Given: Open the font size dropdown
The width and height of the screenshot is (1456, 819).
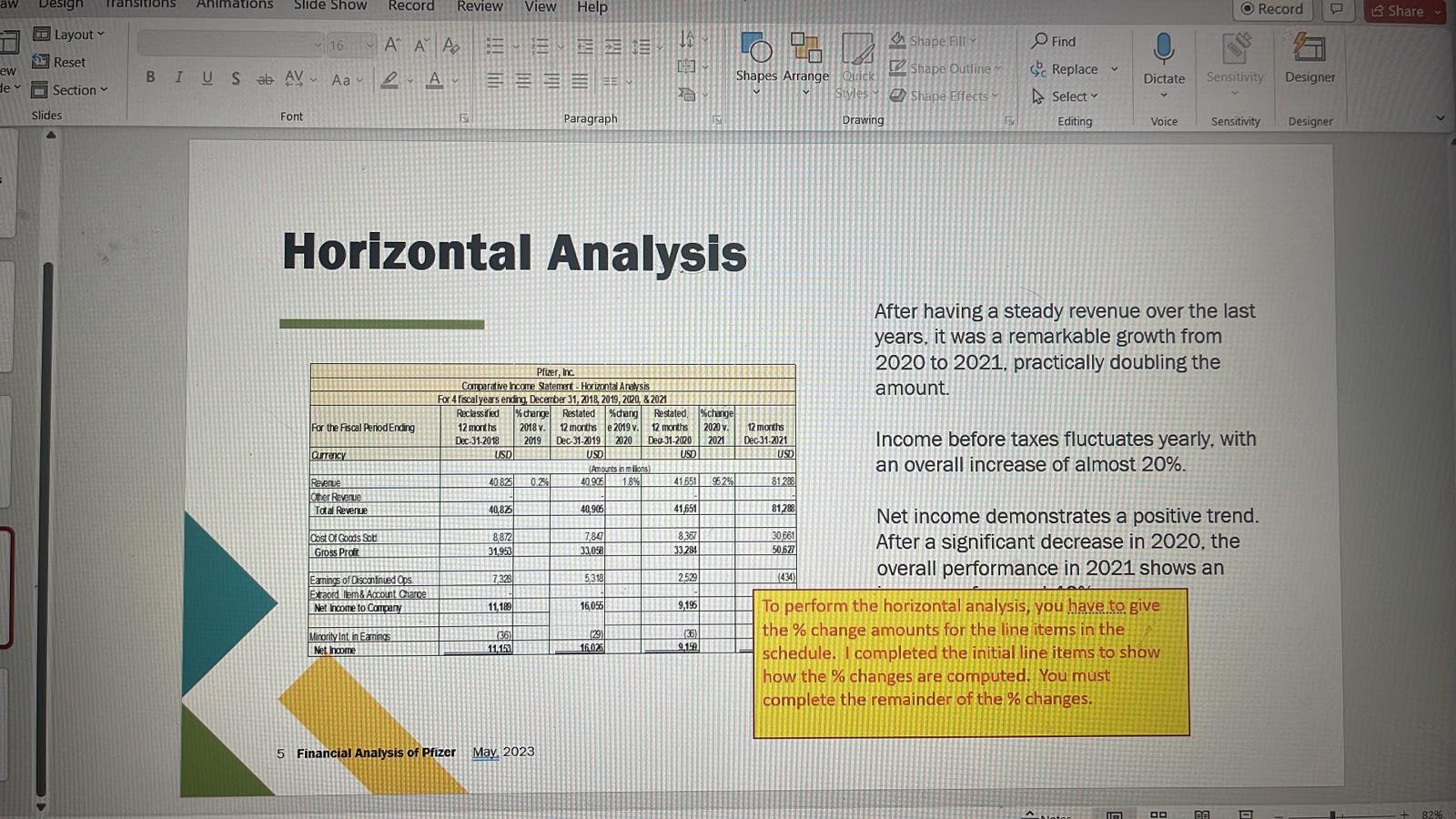Looking at the screenshot, I should [369, 44].
